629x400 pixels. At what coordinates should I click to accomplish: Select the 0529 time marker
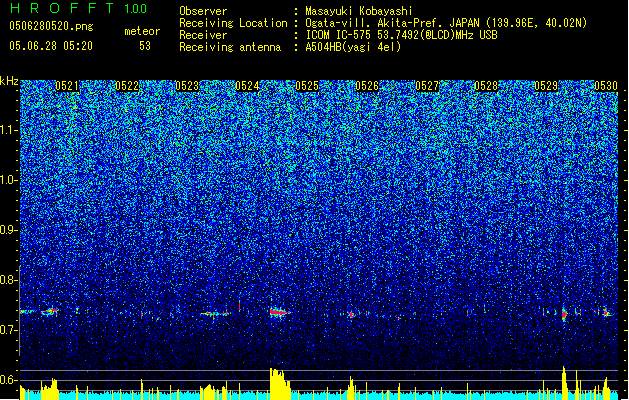click(546, 86)
